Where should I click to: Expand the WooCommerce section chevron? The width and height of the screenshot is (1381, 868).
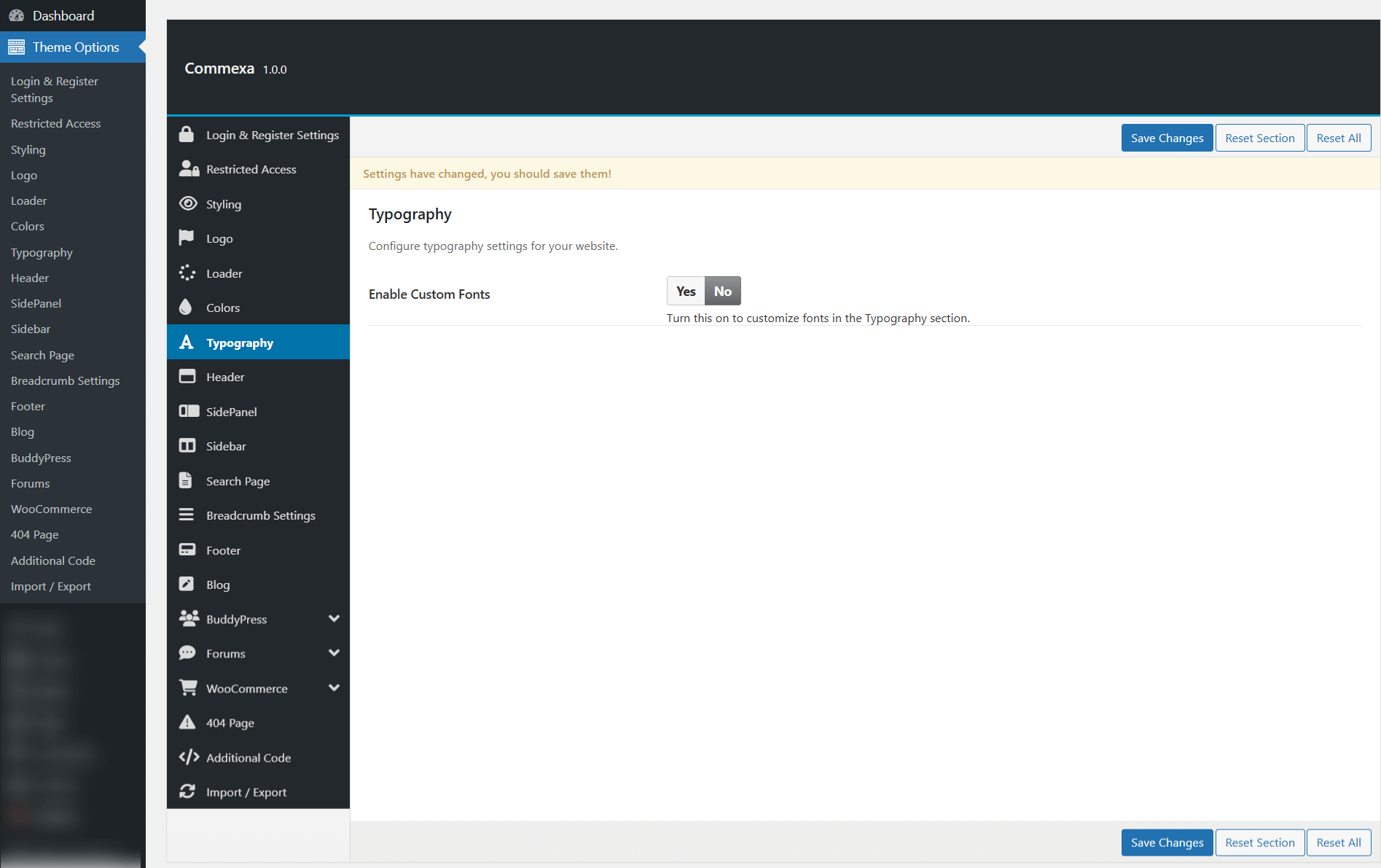[x=334, y=688]
